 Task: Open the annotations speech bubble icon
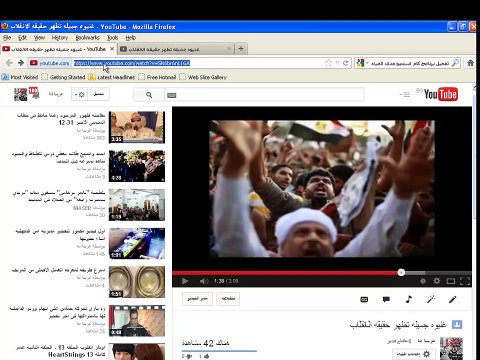pyautogui.click(x=386, y=299)
